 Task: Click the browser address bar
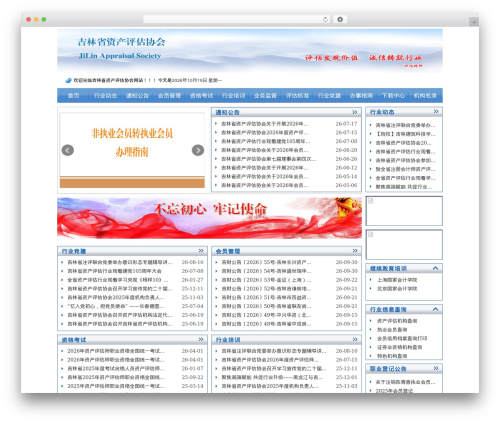pyautogui.click(x=237, y=19)
